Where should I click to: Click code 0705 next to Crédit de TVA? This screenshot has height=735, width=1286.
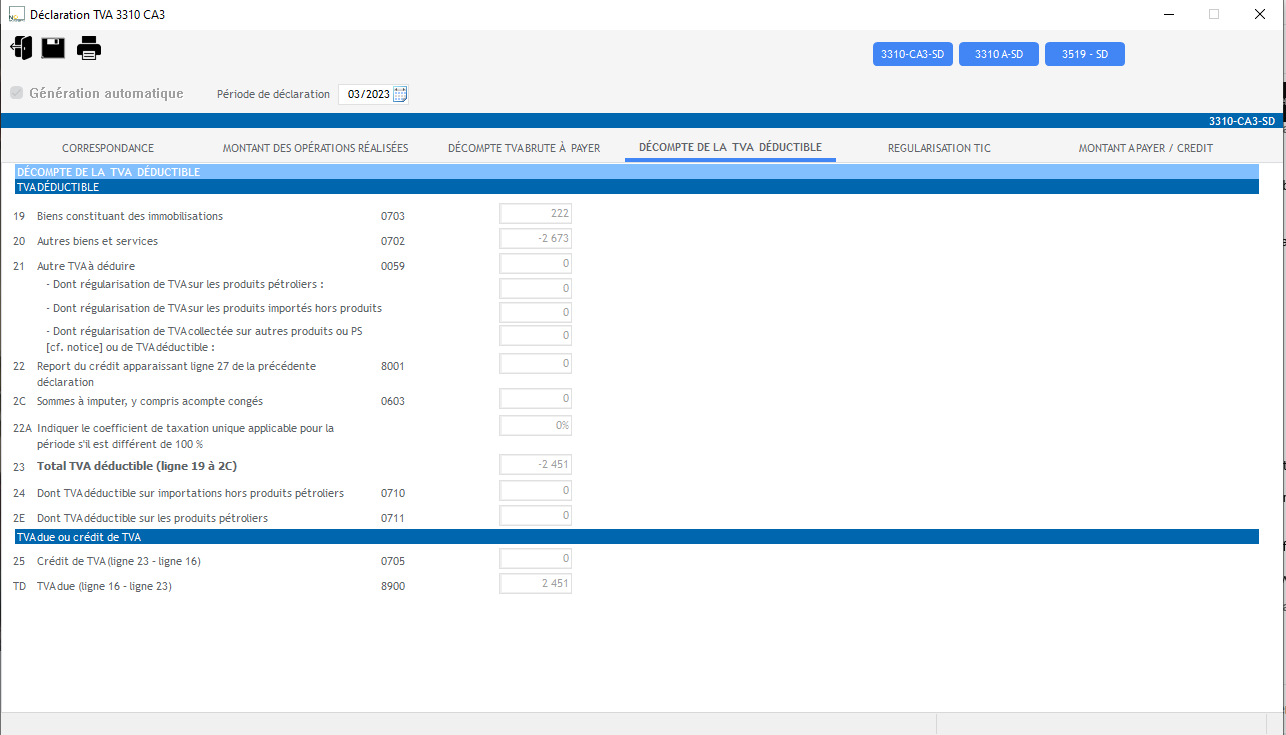click(393, 561)
